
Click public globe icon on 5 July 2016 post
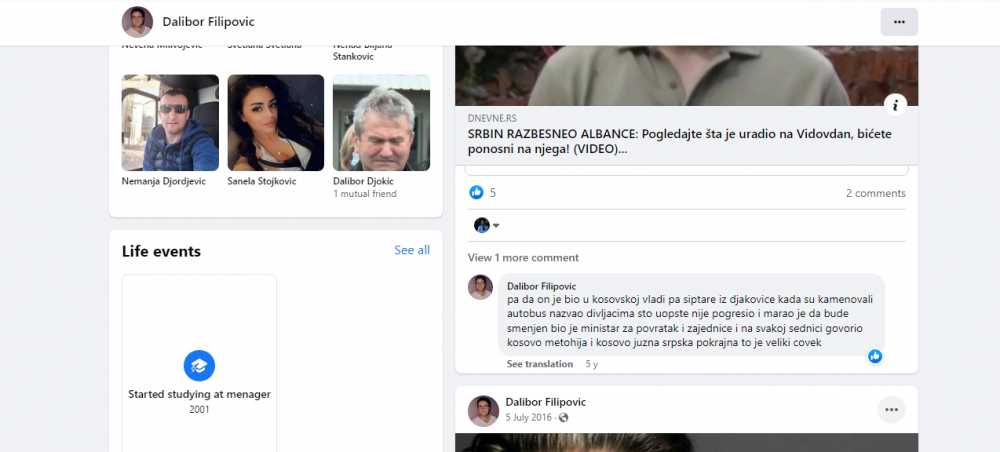pyautogui.click(x=563, y=418)
